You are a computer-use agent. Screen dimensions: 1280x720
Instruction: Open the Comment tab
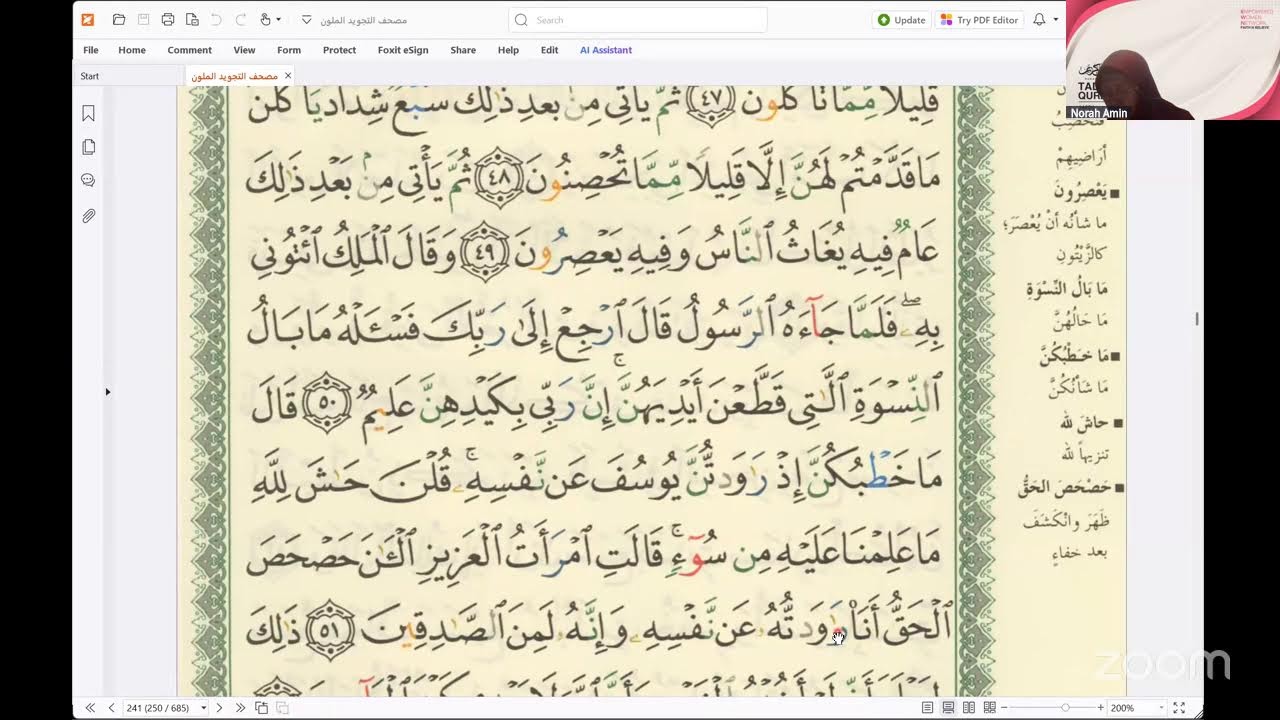click(189, 50)
